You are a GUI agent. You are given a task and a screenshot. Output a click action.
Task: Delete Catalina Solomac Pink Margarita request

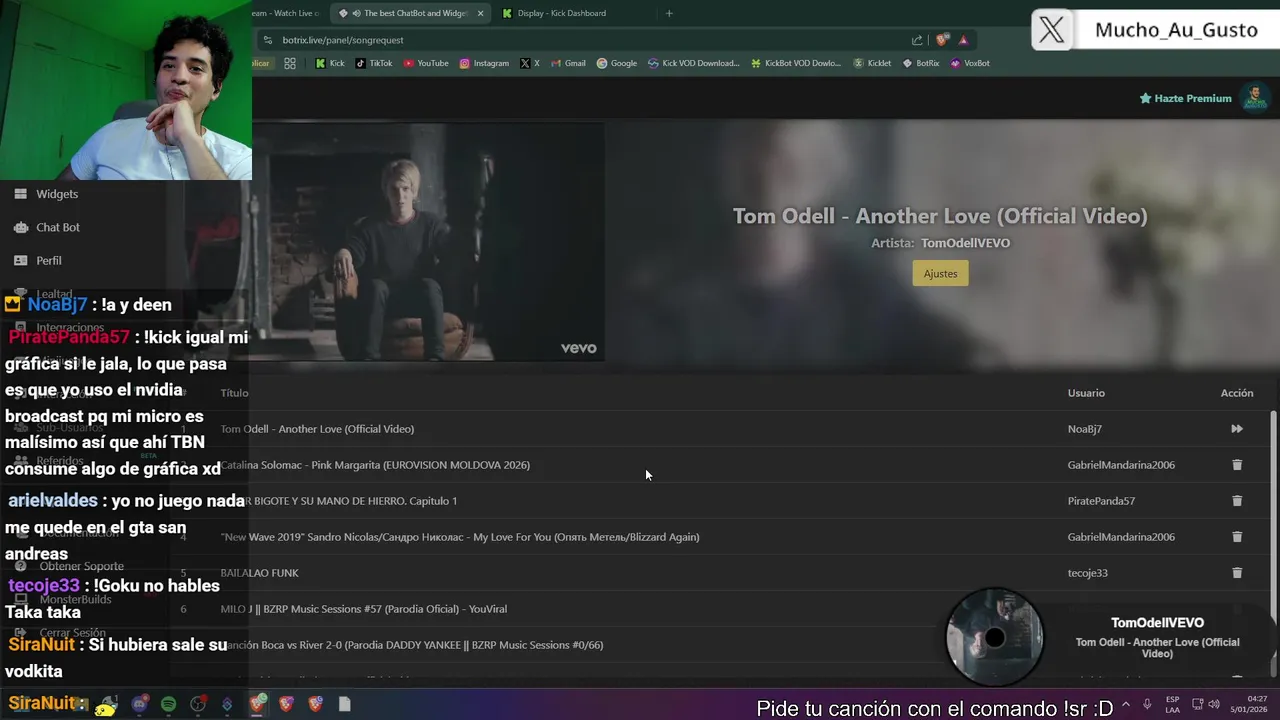coord(1237,465)
